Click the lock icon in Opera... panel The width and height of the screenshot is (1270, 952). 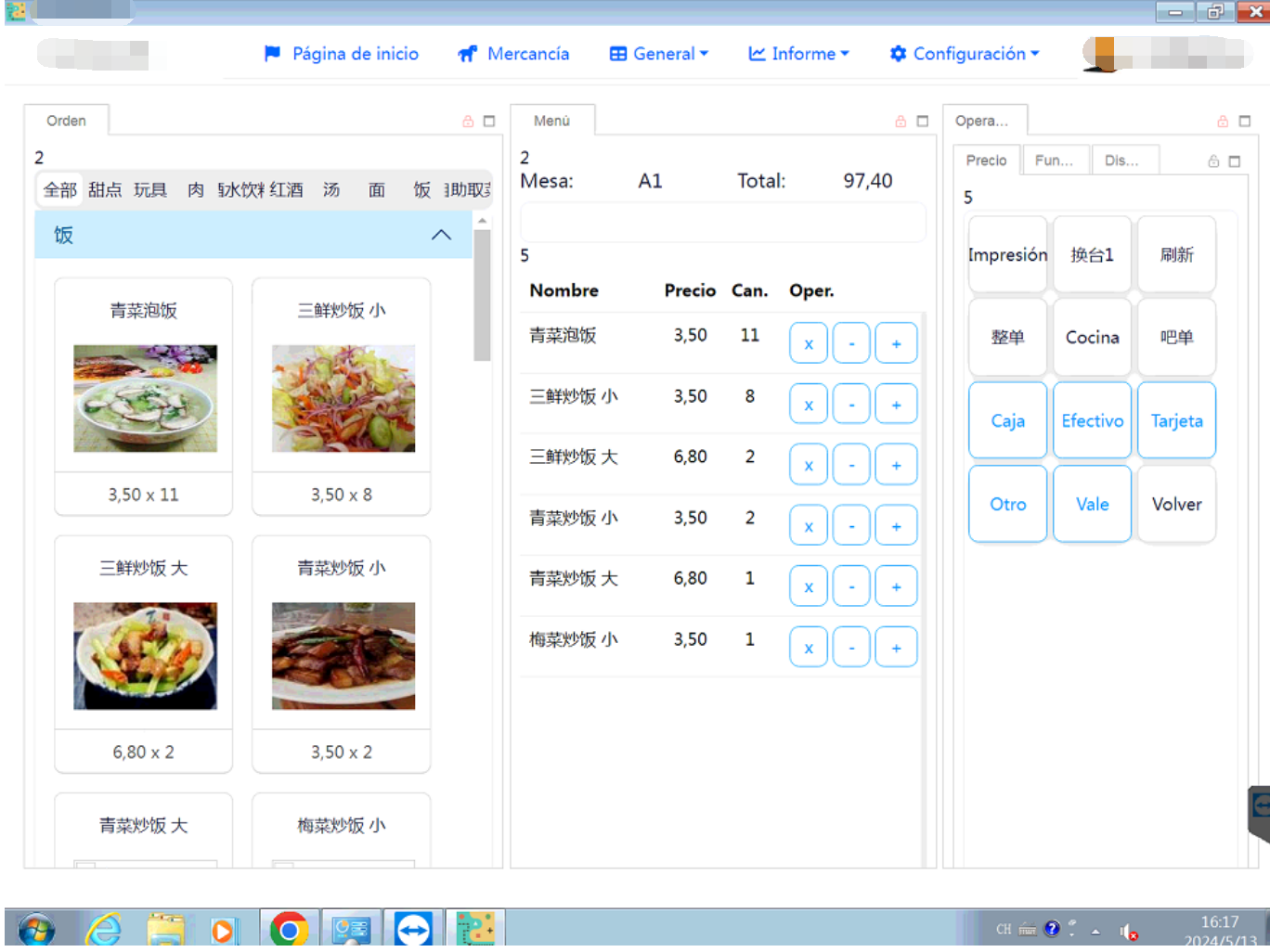(x=1223, y=122)
